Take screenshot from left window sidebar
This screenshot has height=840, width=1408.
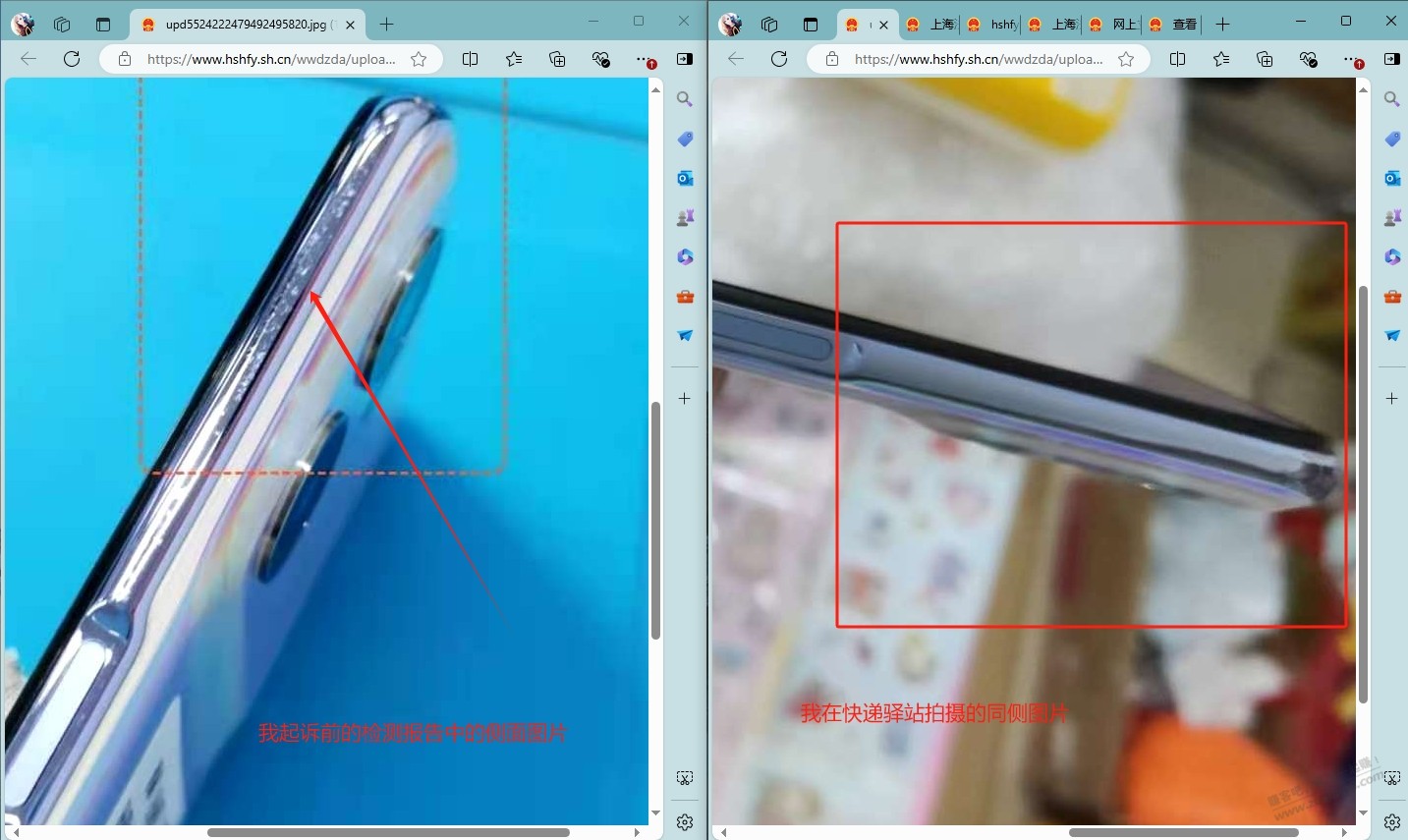pos(685,778)
